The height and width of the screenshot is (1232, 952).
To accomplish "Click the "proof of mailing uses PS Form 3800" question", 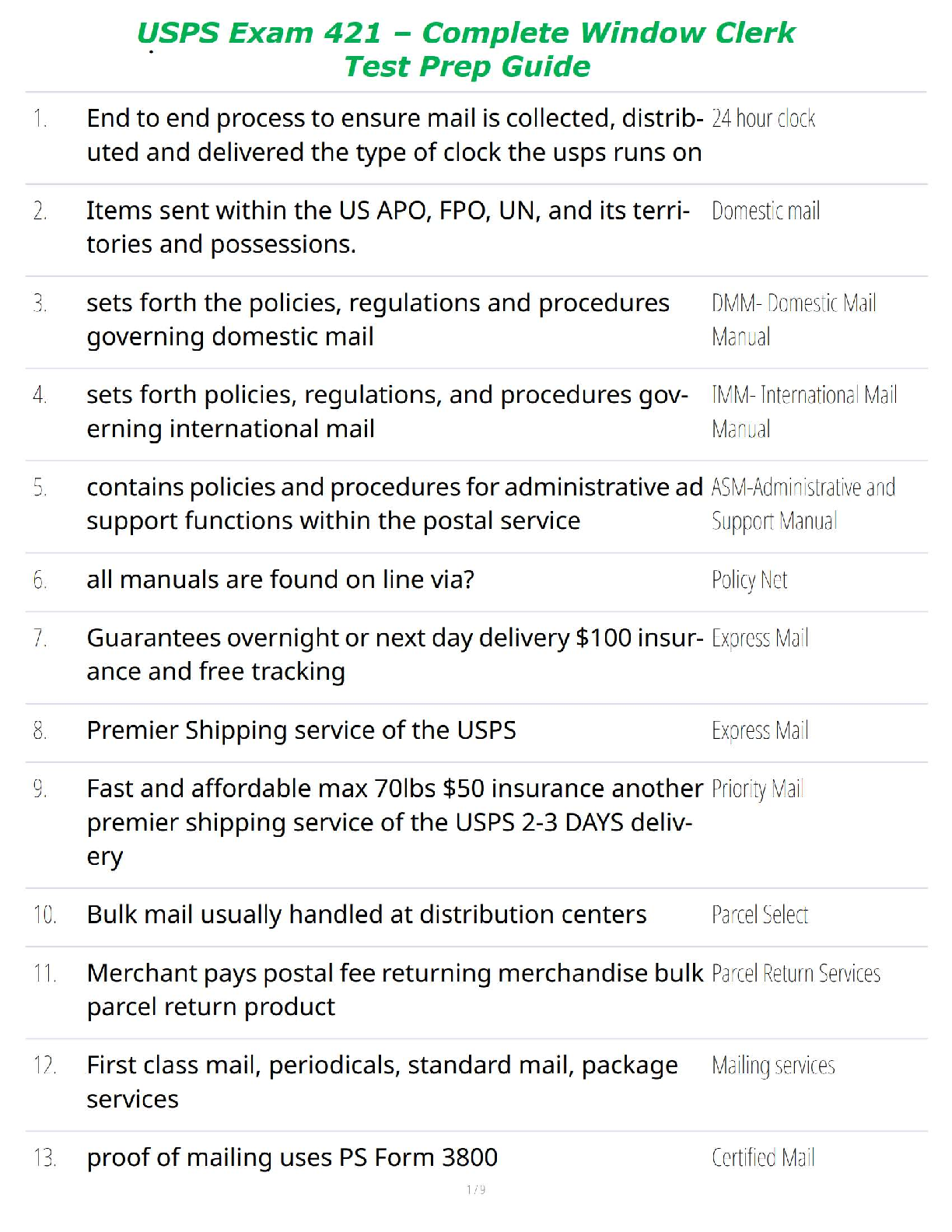I will 292,1157.
